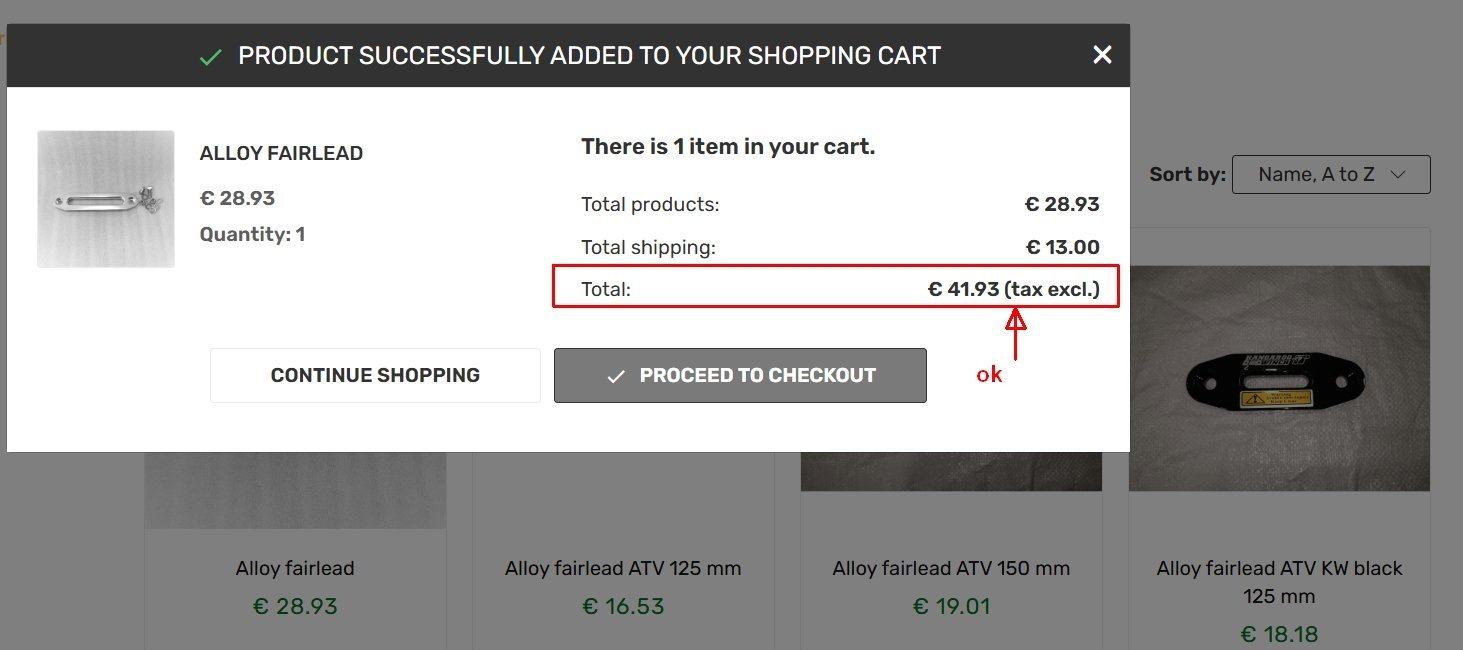Open Alloy fairlead ATV KW black 125 mm link
Viewport: 1463px width, 650px height.
click(1279, 582)
